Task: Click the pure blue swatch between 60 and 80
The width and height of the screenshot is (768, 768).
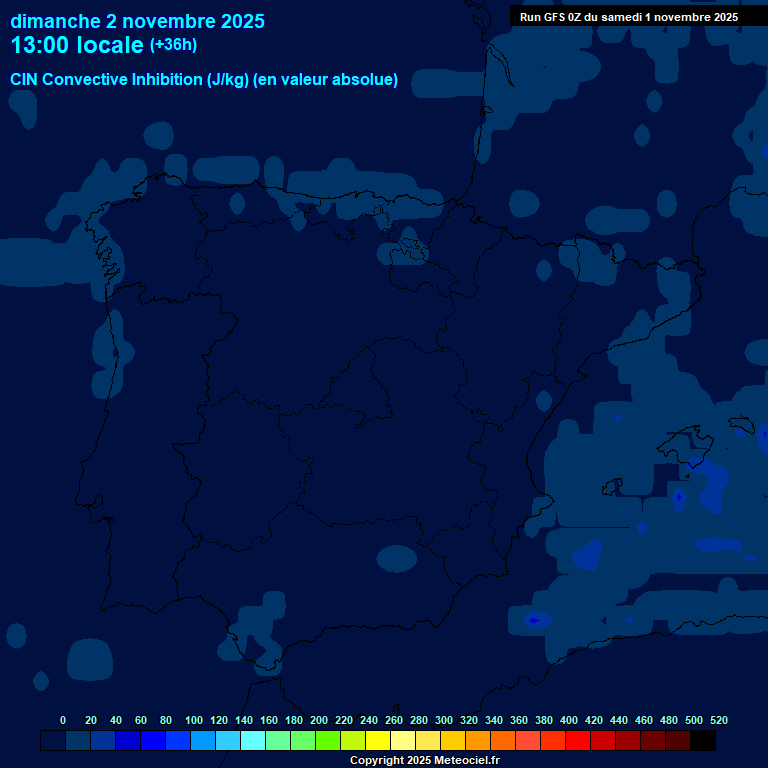Action: coord(153,740)
